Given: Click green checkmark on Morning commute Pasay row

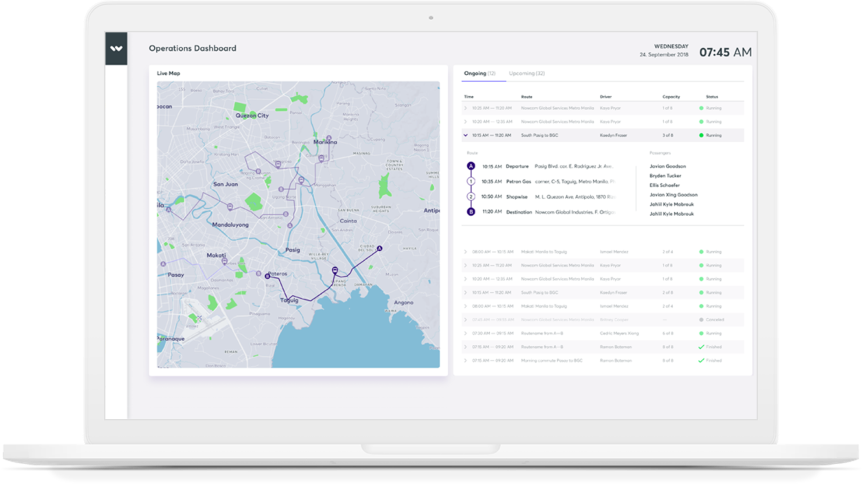Looking at the screenshot, I should [702, 359].
